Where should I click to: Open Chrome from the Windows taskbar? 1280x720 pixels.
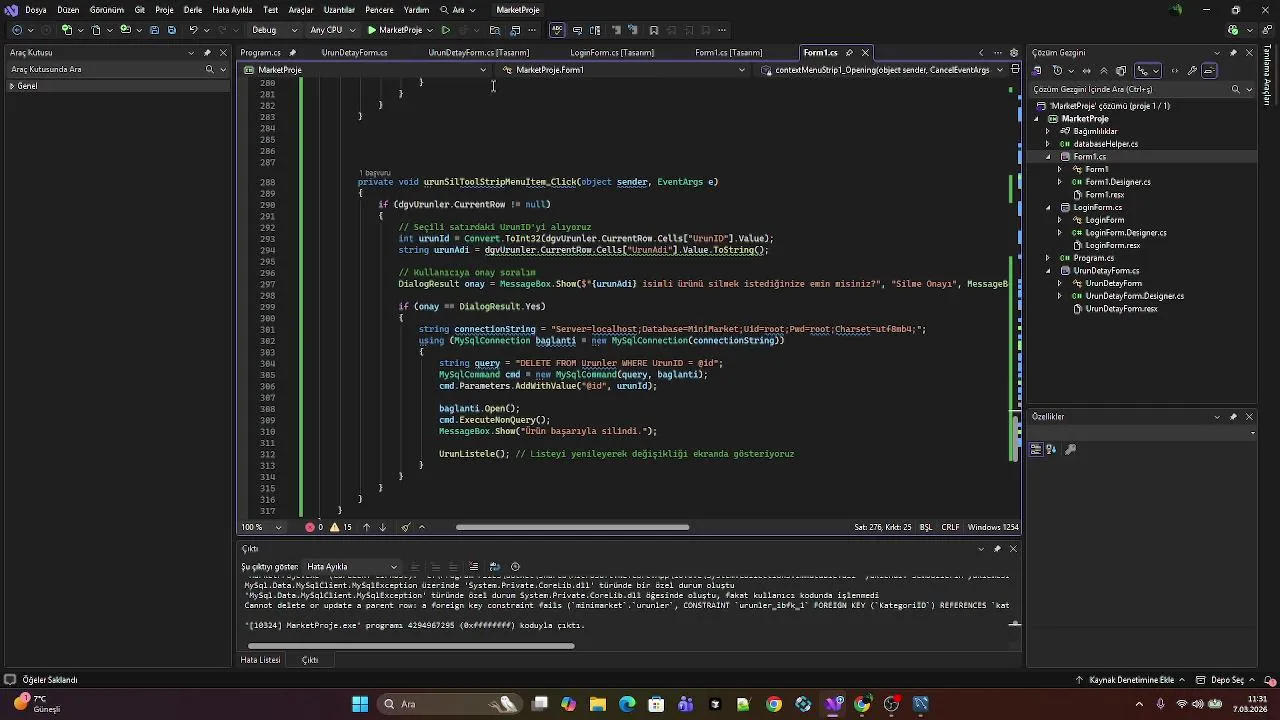(774, 704)
